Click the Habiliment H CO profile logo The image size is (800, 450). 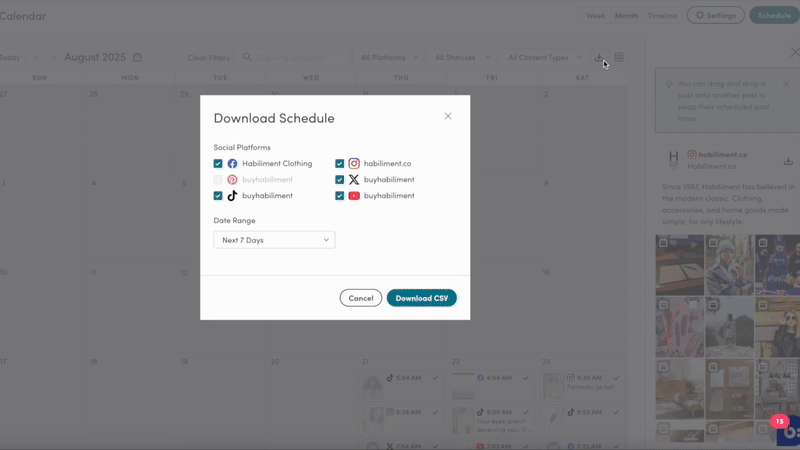pos(673,159)
